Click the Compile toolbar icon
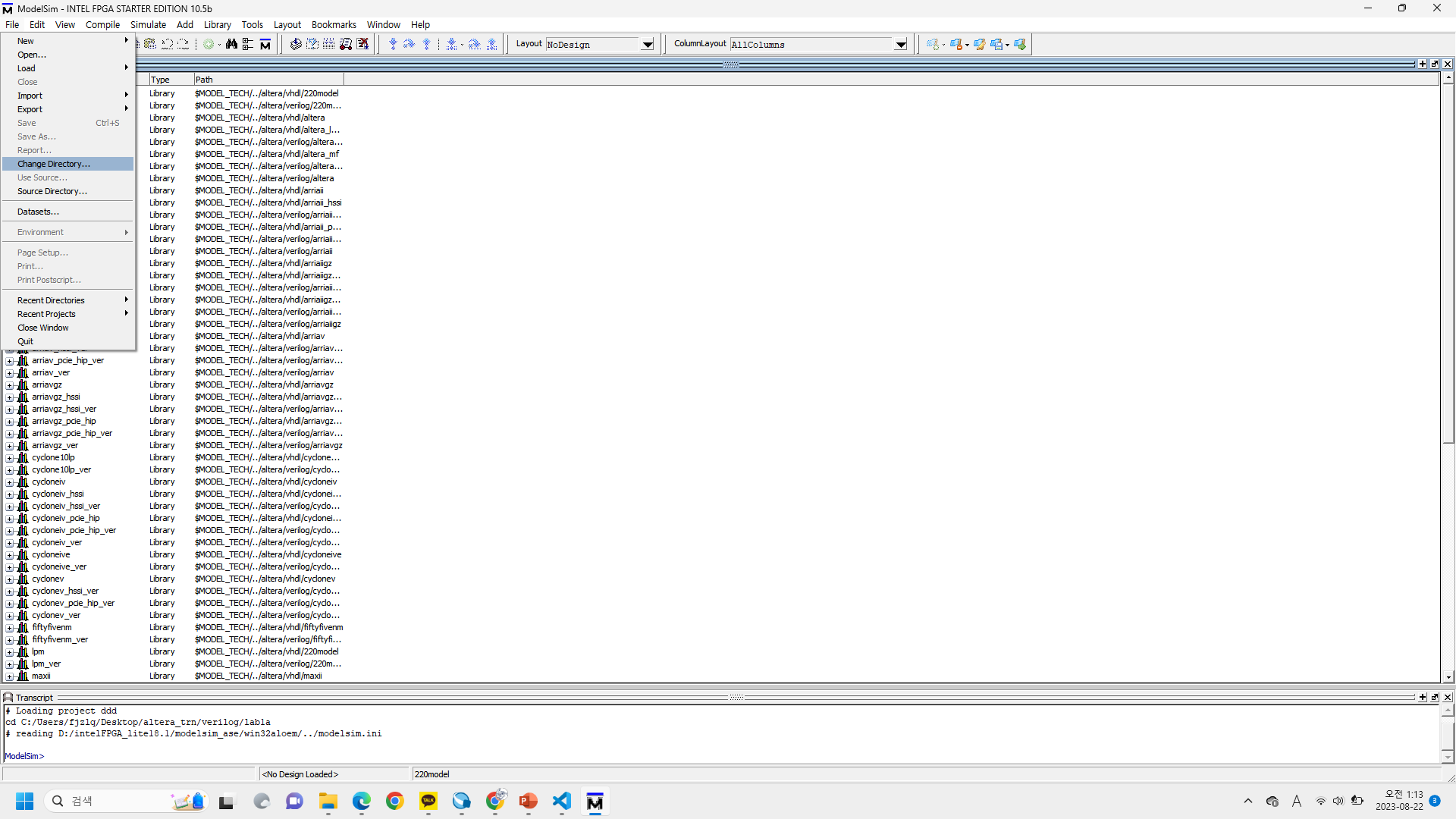Viewport: 1456px width, 819px height. click(x=296, y=44)
